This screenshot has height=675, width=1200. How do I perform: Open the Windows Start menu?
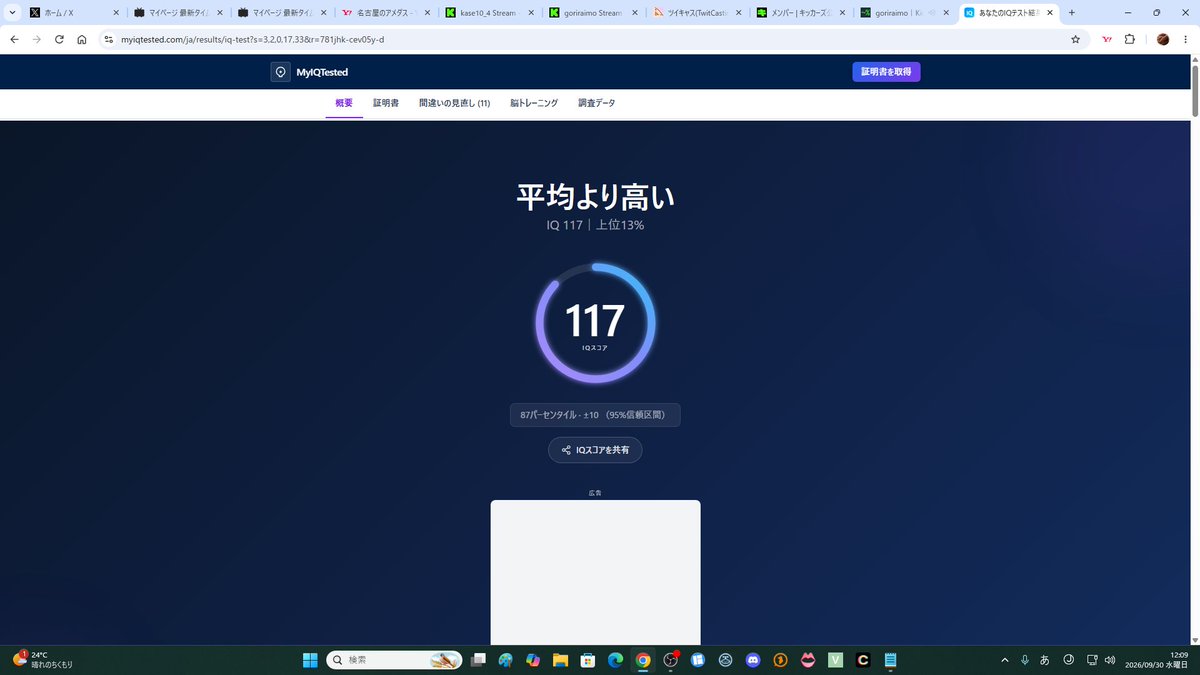[310, 660]
